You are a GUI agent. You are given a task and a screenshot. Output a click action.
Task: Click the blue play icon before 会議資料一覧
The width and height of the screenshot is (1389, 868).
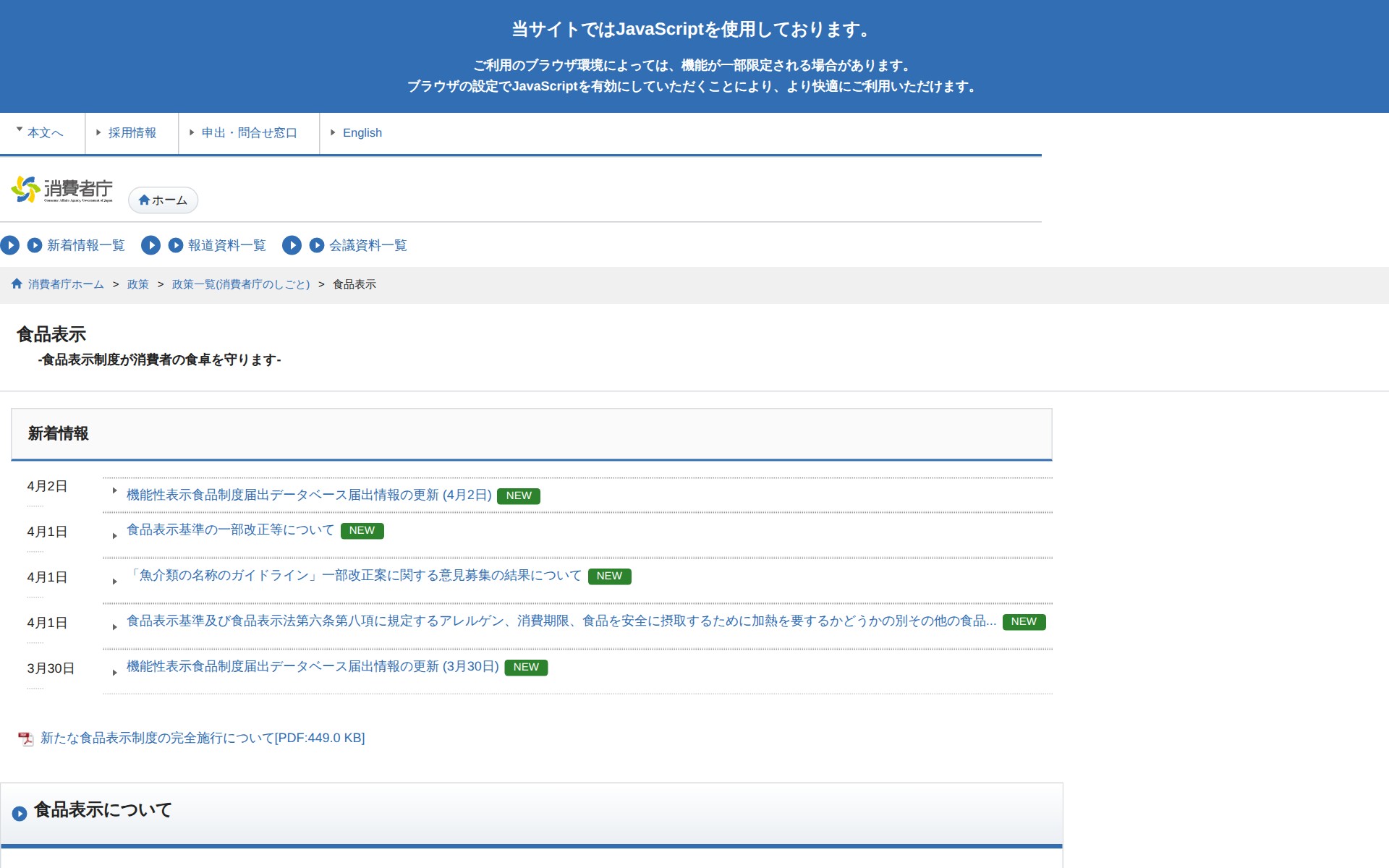tap(316, 245)
